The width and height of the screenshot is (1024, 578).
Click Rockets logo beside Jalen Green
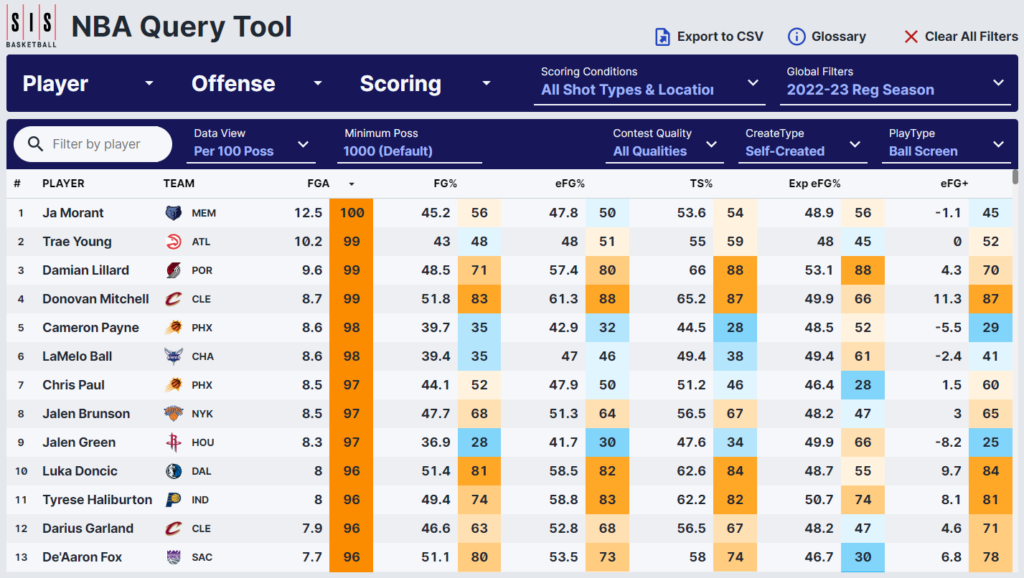point(173,442)
